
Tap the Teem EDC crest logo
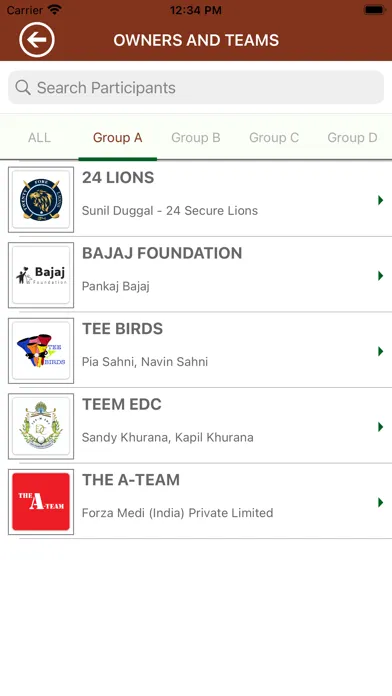point(41,426)
